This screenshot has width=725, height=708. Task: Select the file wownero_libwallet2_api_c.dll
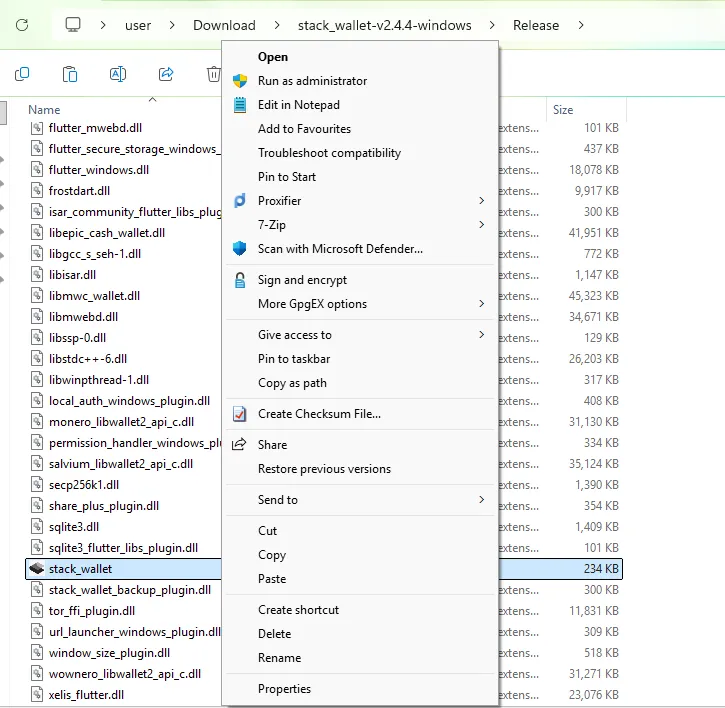(125, 674)
